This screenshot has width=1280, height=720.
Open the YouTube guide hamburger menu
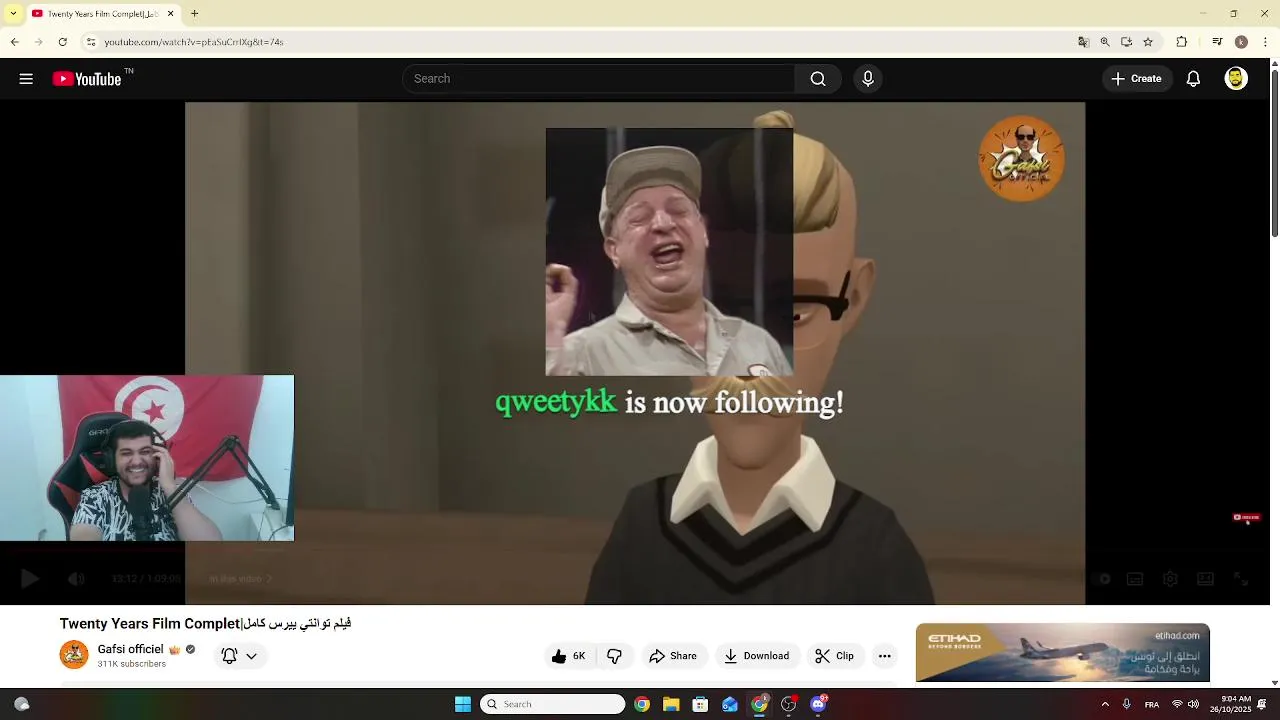[x=26, y=79]
